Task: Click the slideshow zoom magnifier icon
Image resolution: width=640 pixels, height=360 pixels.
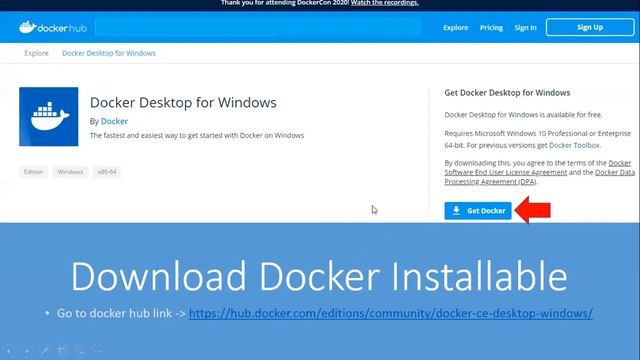Action: click(x=80, y=351)
